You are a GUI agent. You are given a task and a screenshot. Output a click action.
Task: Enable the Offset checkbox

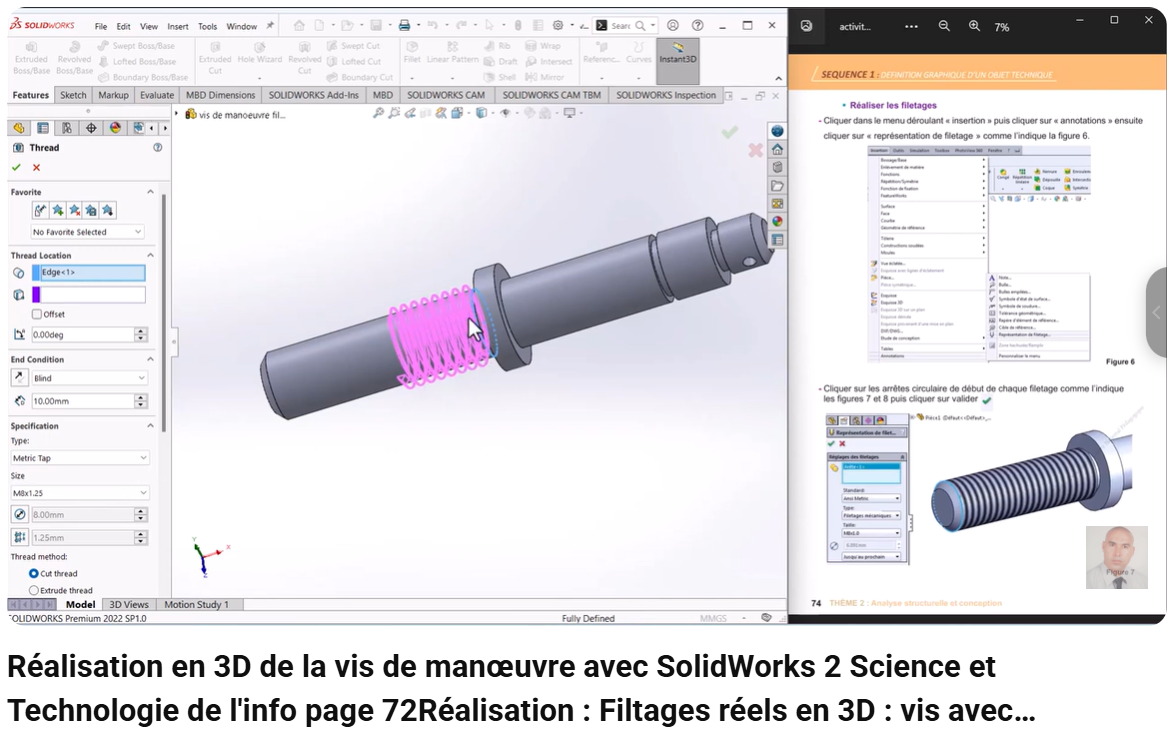[37, 314]
